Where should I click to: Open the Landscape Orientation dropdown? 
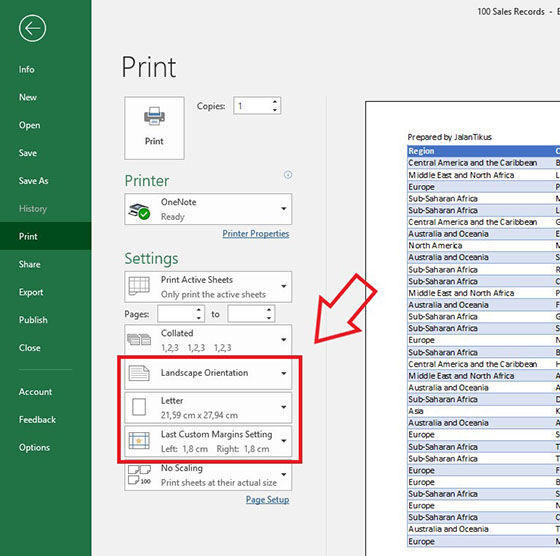click(284, 374)
